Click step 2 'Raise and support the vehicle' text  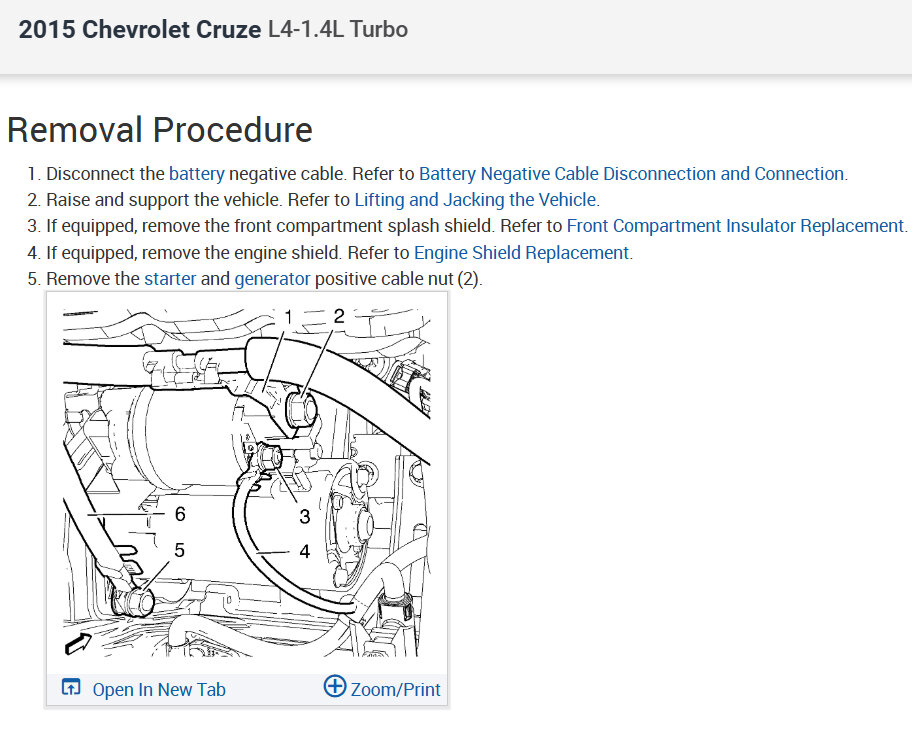tap(165, 200)
